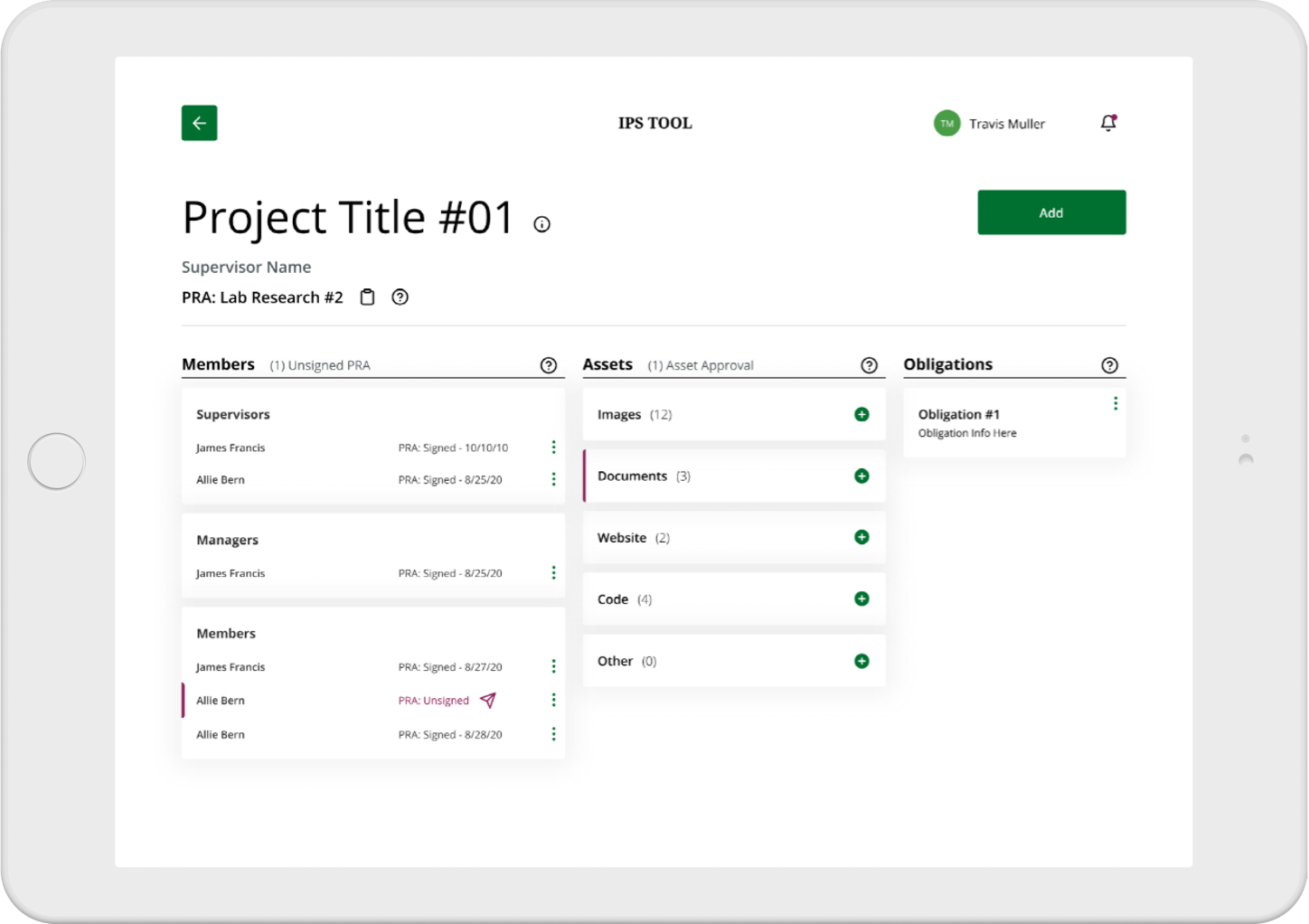Add a new Code asset

862,599
